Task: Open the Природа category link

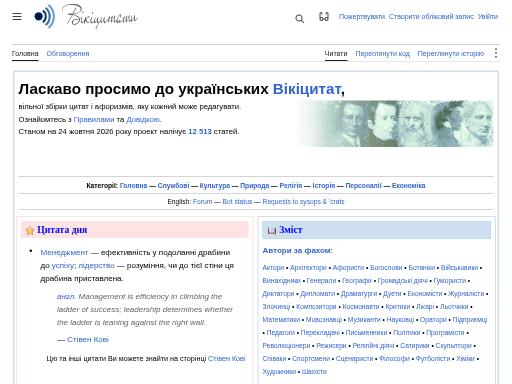Action: [255, 186]
